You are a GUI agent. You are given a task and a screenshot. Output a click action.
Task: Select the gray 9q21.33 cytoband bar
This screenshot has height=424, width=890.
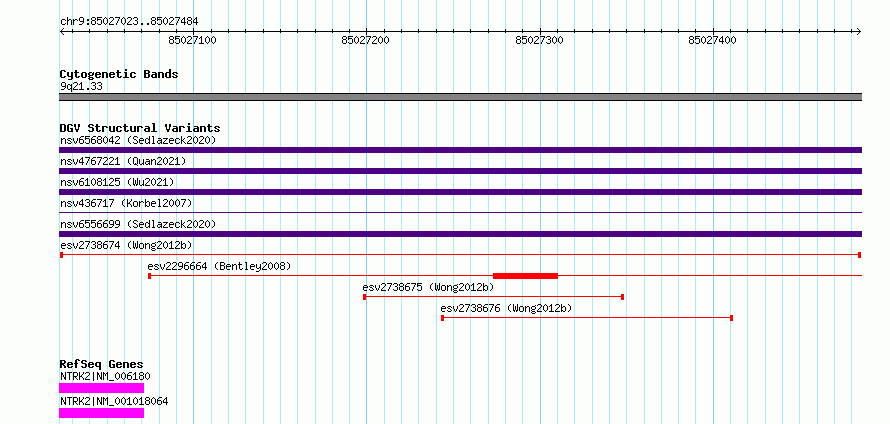[x=460, y=97]
